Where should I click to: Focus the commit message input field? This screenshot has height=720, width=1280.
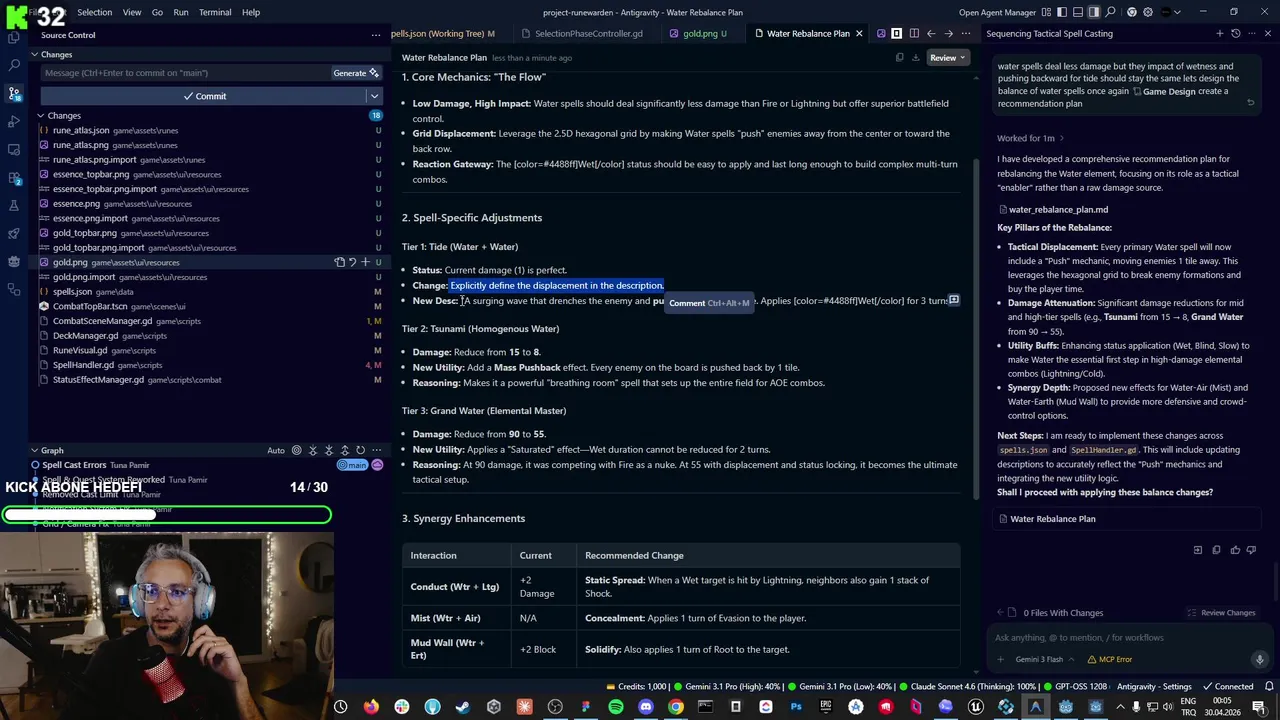(x=185, y=73)
